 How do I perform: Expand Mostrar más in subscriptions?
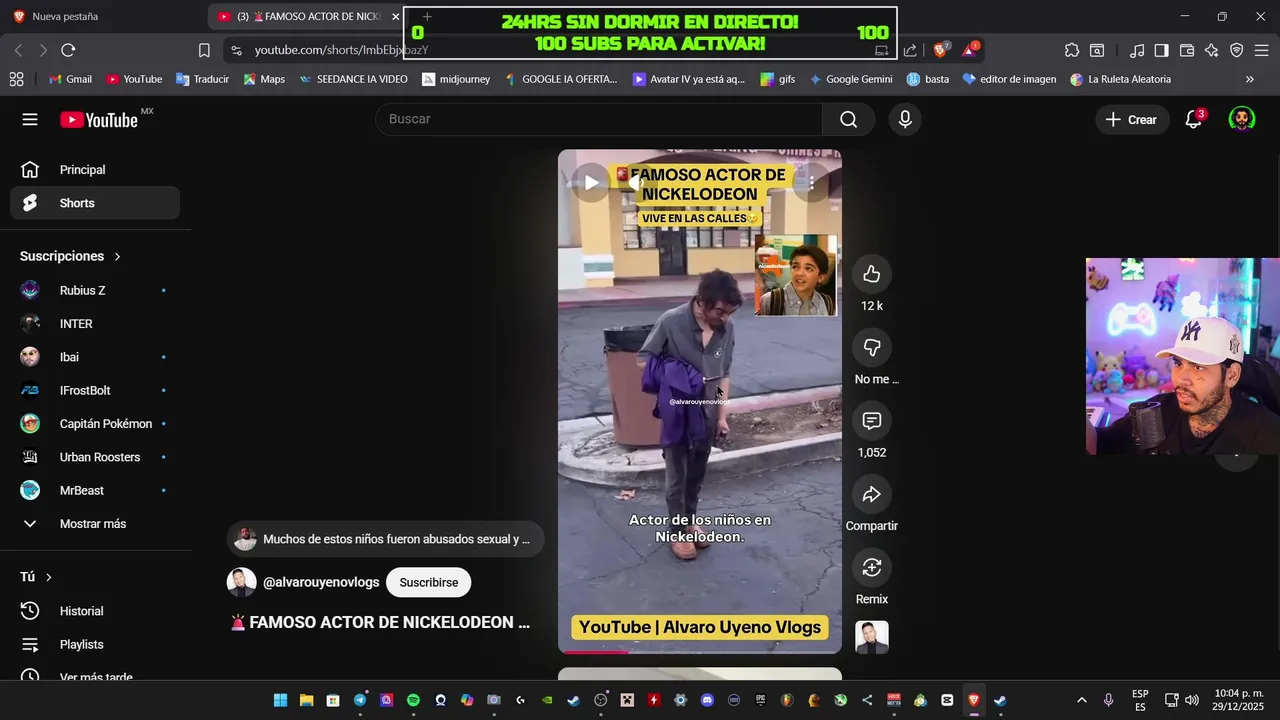coord(95,524)
